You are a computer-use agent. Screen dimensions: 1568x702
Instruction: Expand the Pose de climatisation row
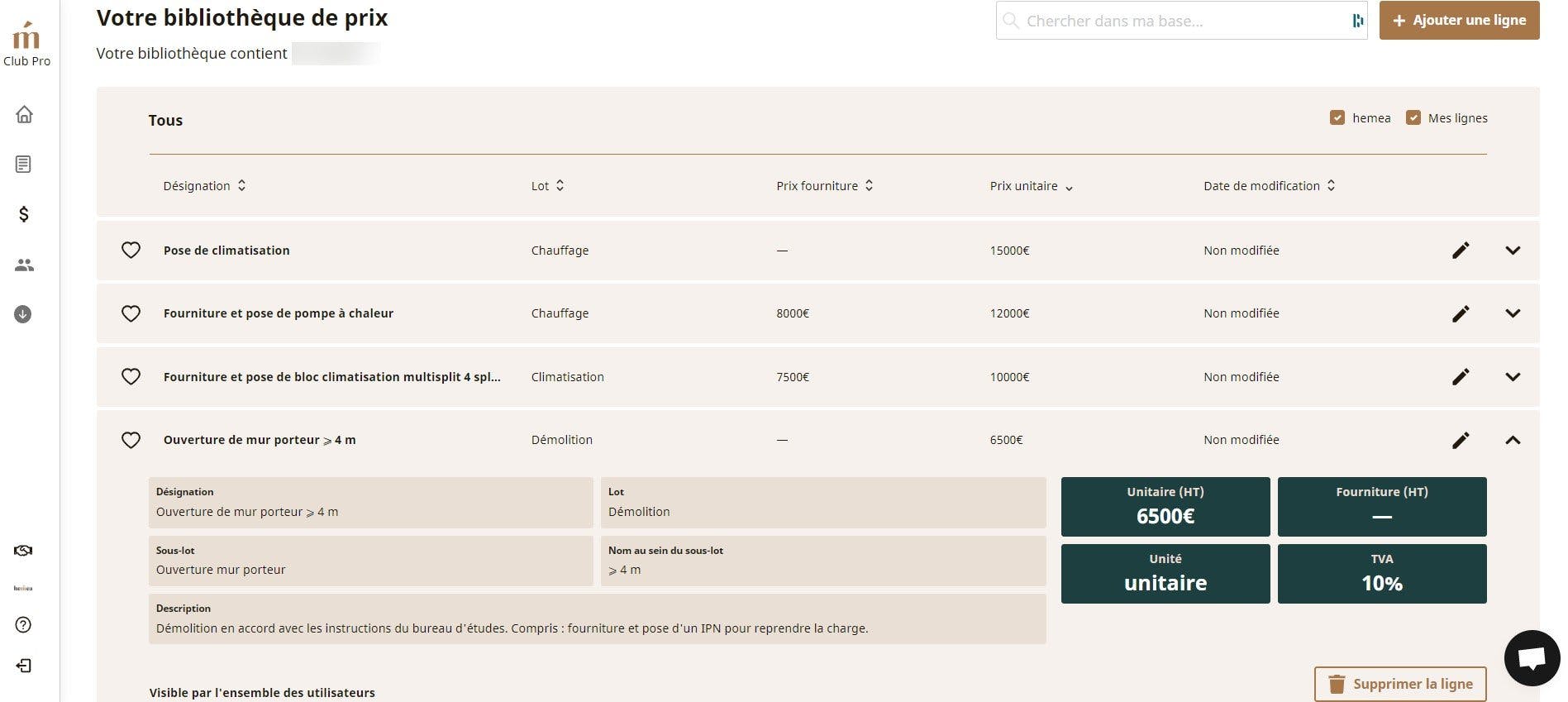(1513, 251)
